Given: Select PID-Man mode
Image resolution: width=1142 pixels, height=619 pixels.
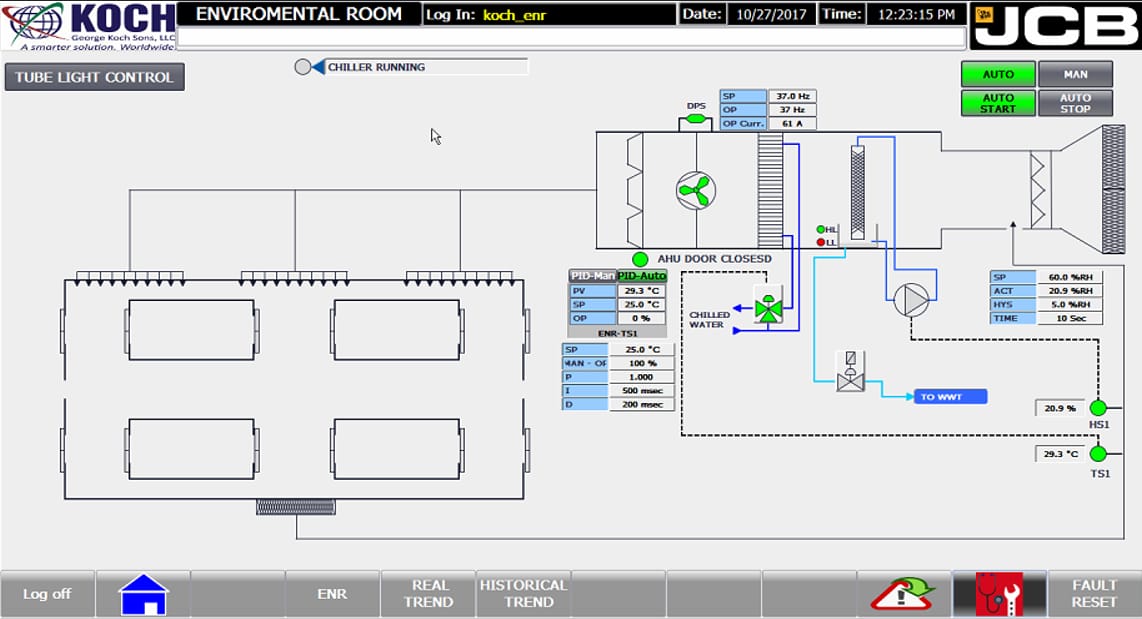Looking at the screenshot, I should pyautogui.click(x=592, y=276).
